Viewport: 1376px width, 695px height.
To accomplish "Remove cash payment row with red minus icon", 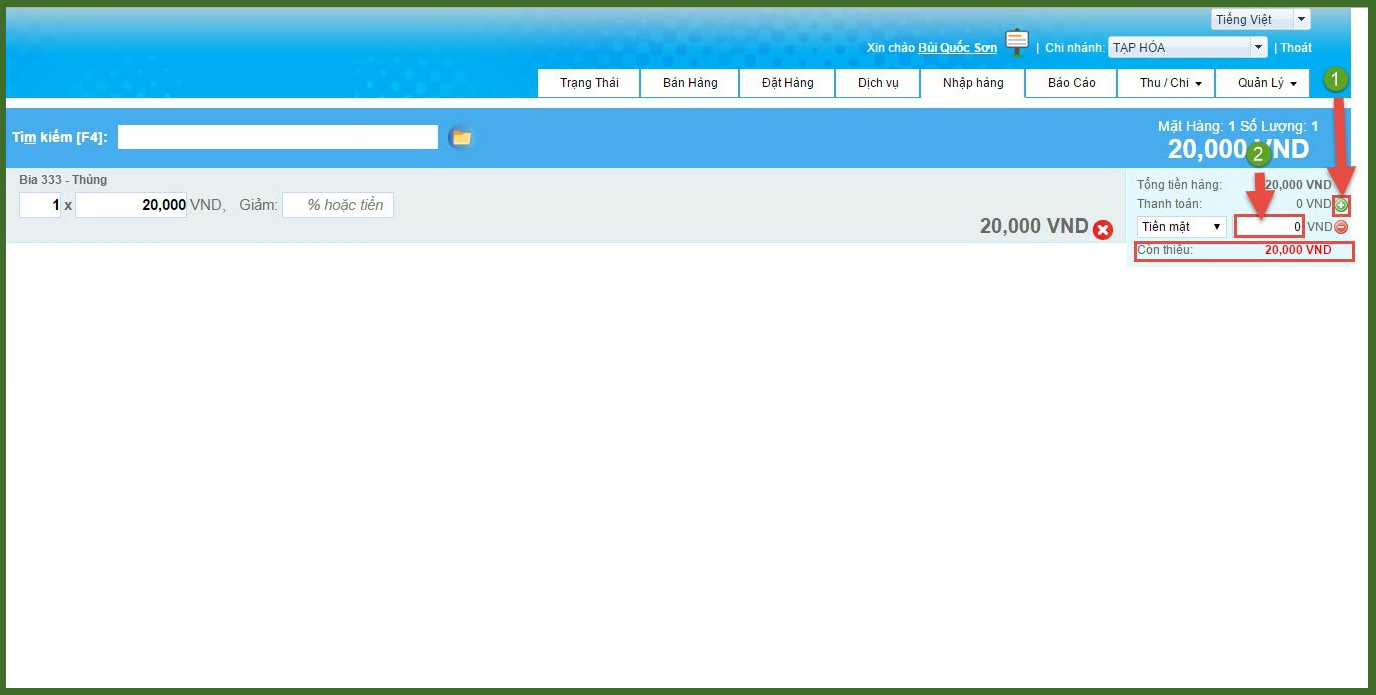I will 1341,227.
